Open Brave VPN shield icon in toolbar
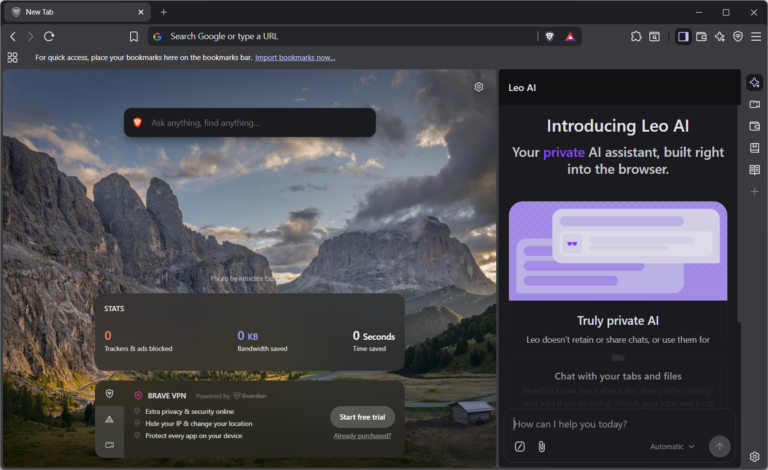 738,36
